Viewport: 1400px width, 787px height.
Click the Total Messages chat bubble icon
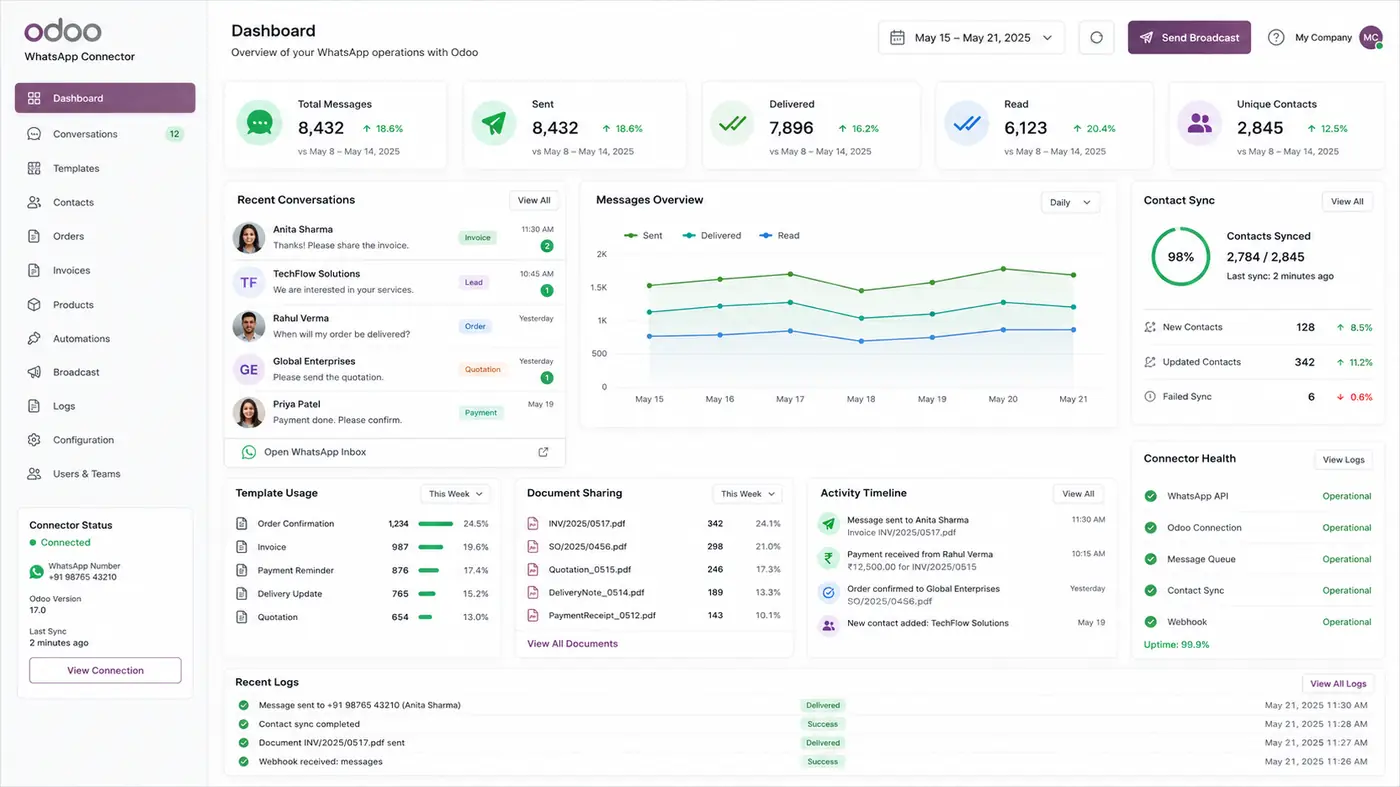pos(260,123)
